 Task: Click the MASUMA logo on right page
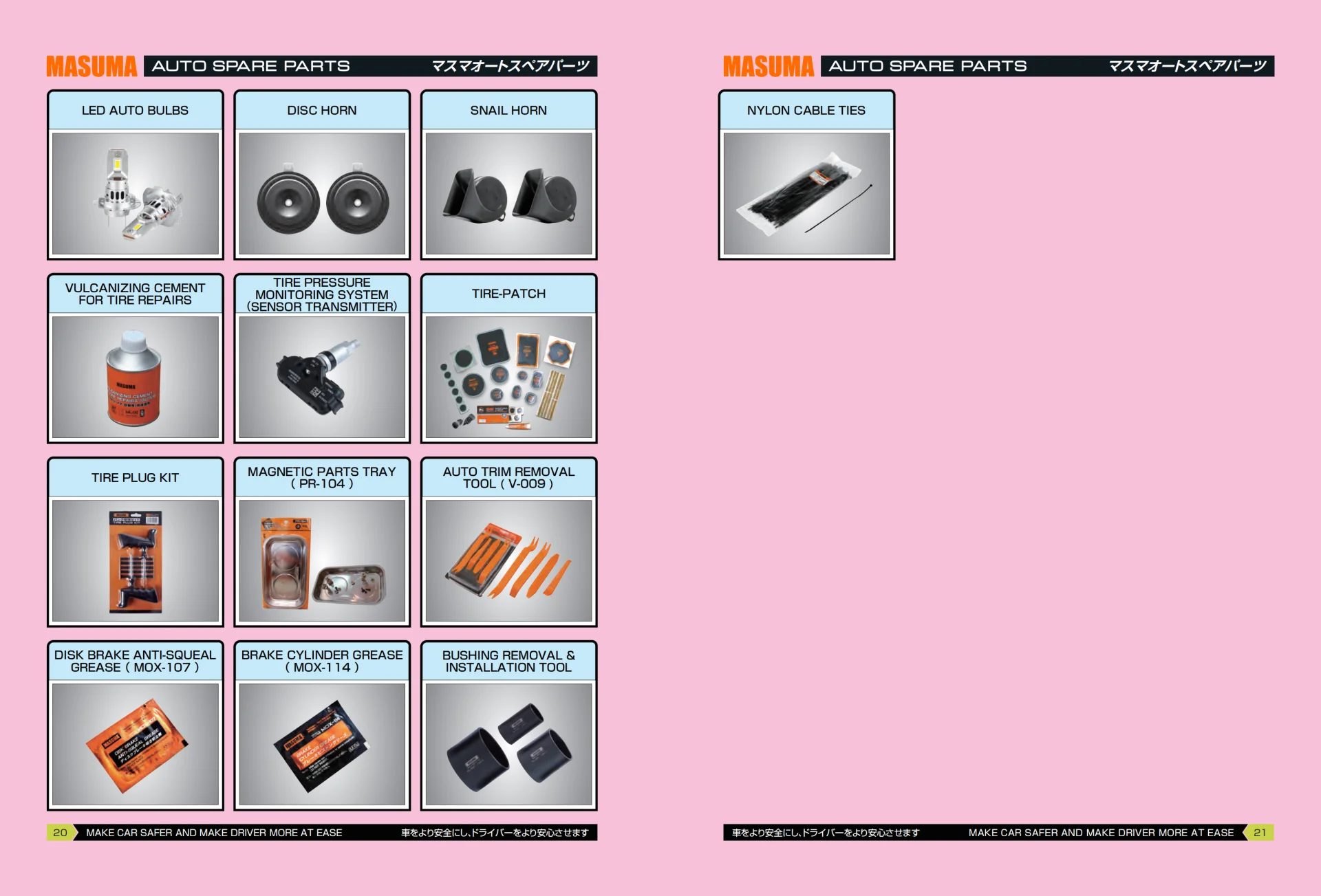[x=769, y=67]
